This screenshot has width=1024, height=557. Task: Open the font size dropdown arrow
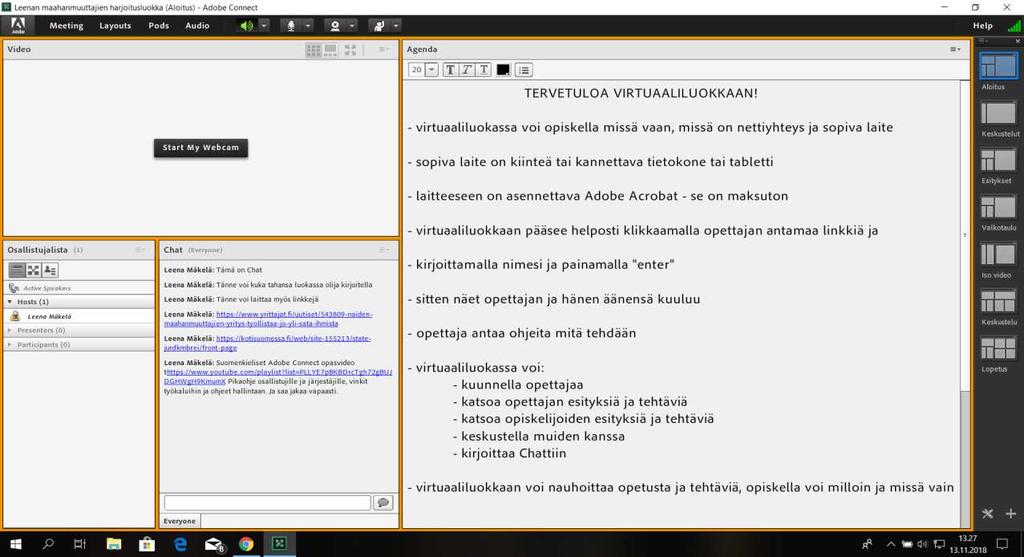pyautogui.click(x=432, y=70)
